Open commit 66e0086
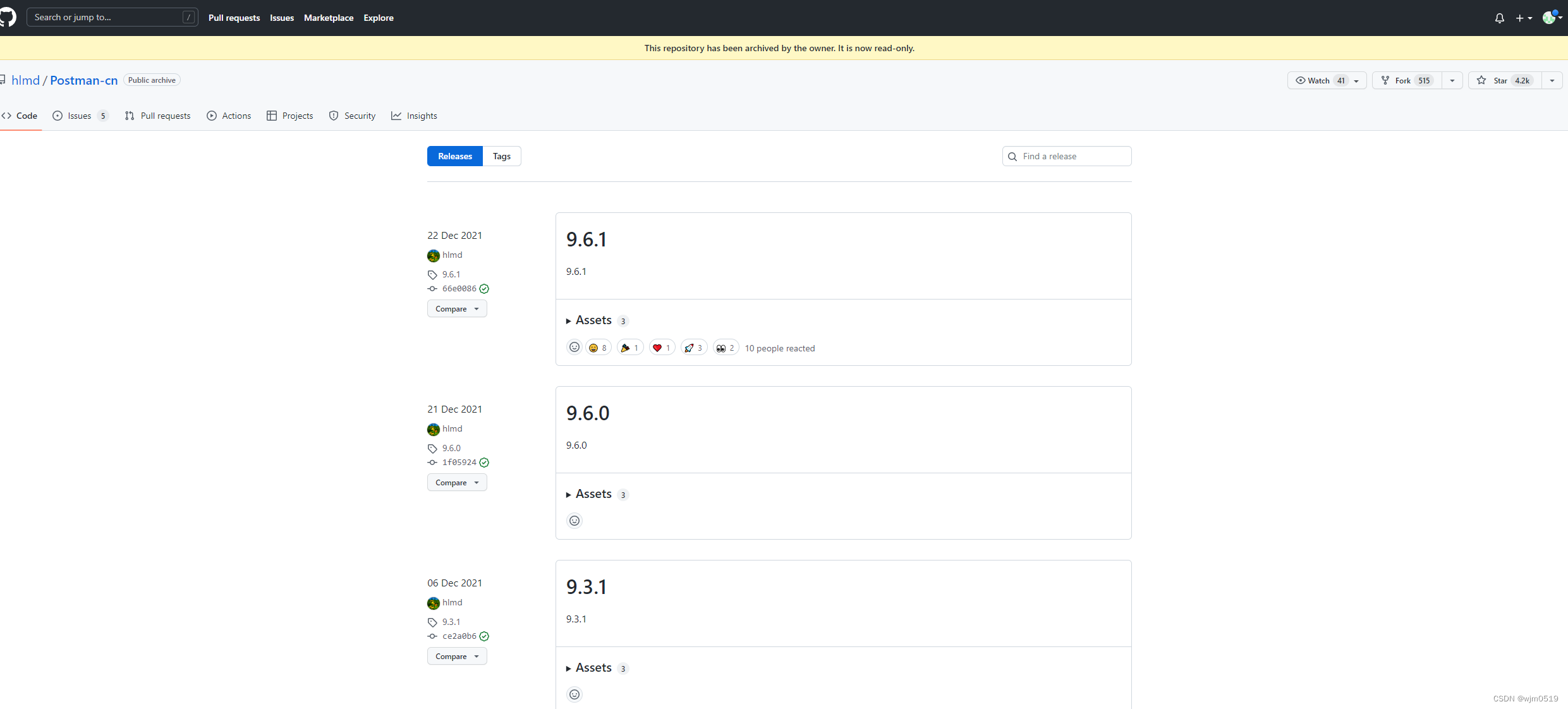Viewport: 1568px width, 709px height. click(x=459, y=289)
